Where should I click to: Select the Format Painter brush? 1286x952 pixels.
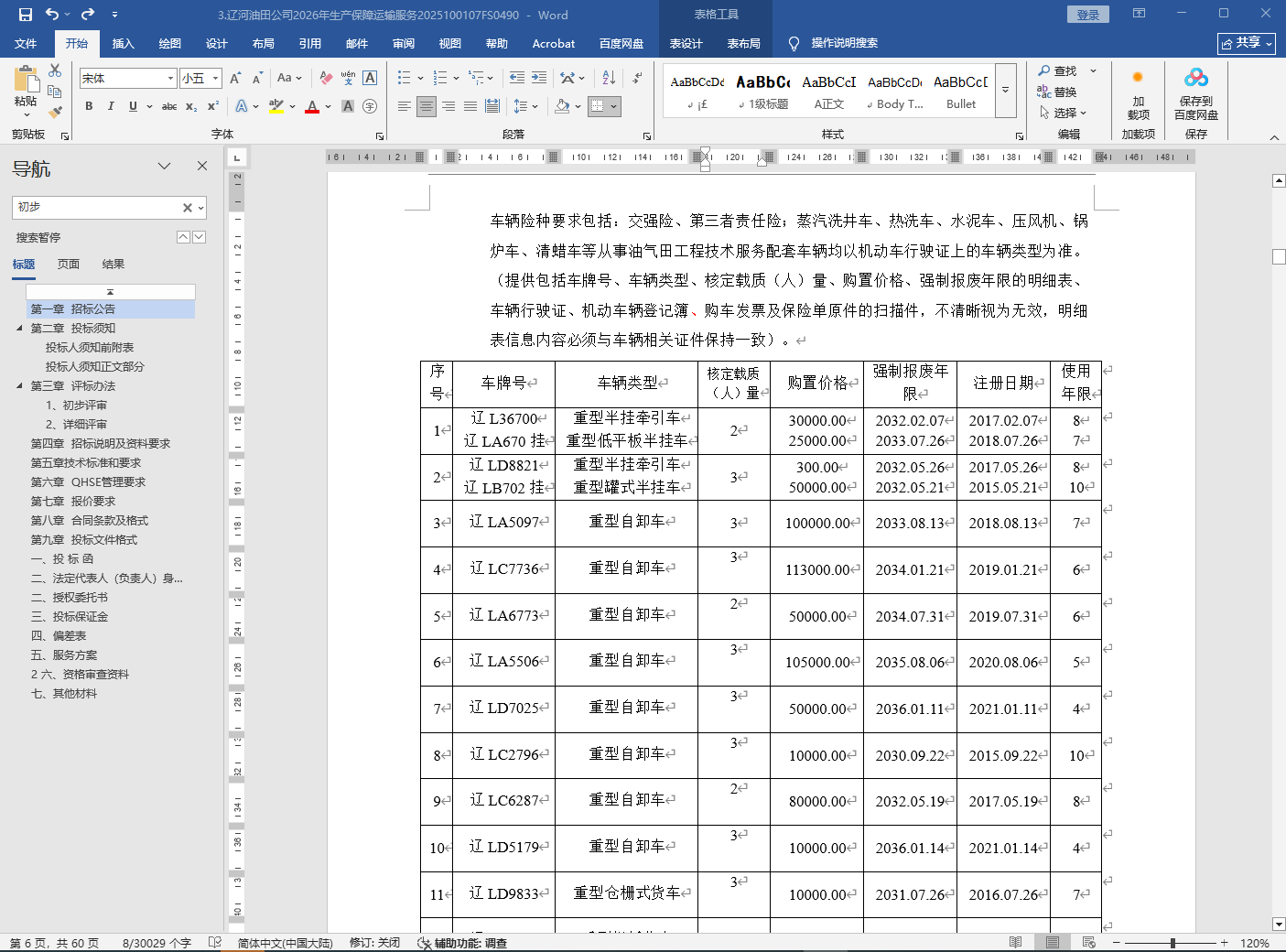tap(55, 113)
